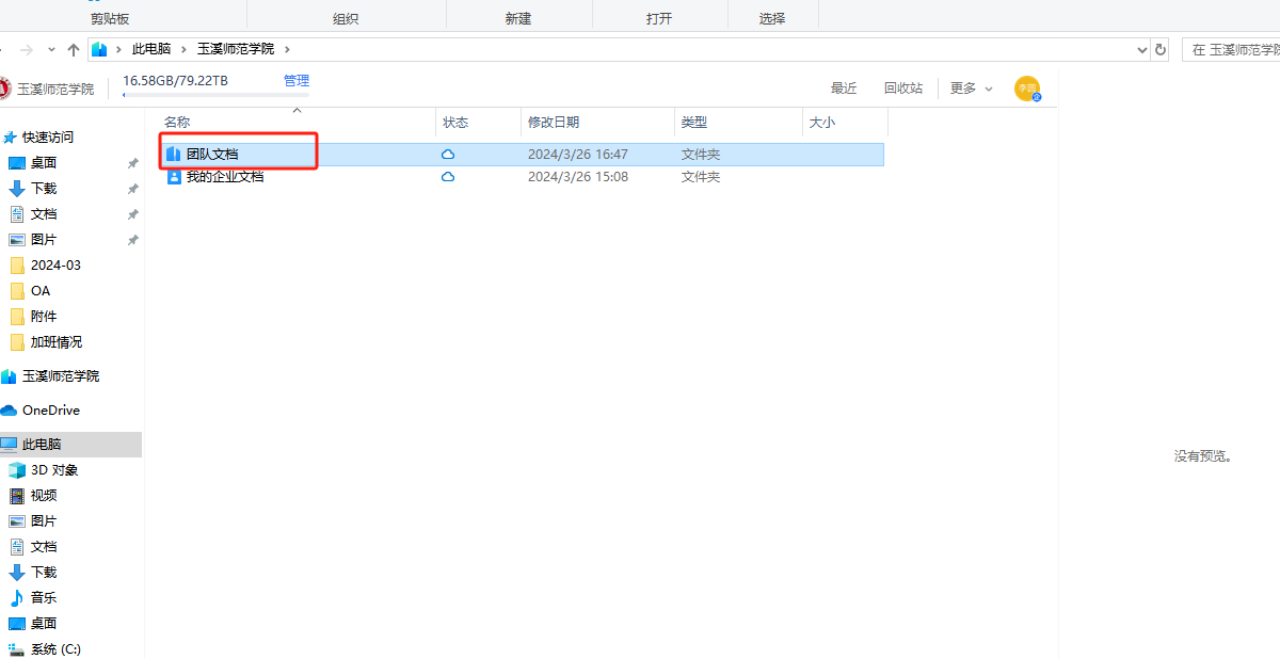Click the cloud status icon for 团队文档
1280x659 pixels.
[x=448, y=154]
